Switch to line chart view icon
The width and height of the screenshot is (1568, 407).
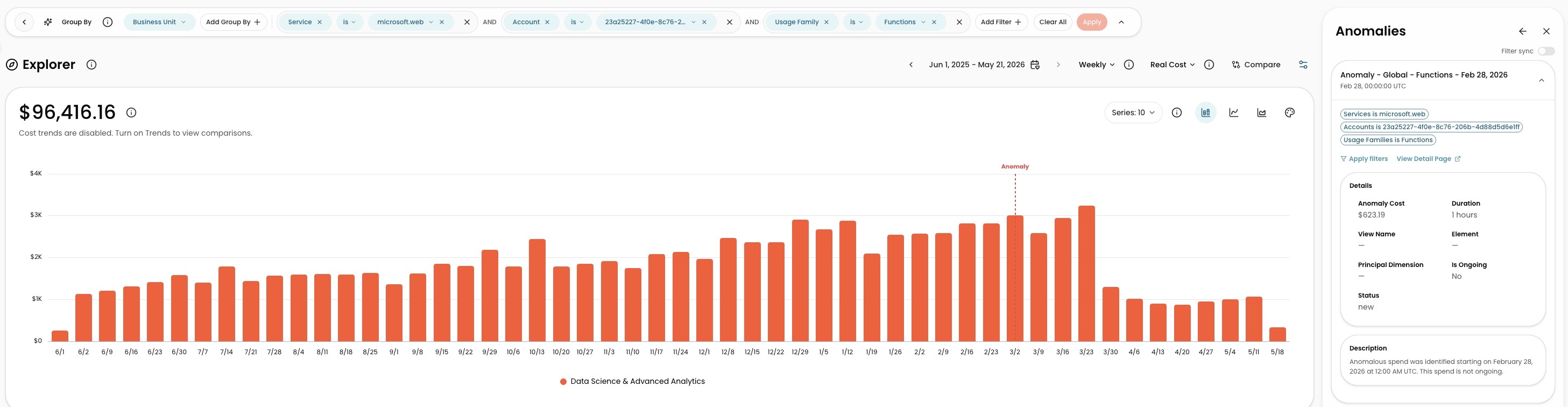point(1234,113)
